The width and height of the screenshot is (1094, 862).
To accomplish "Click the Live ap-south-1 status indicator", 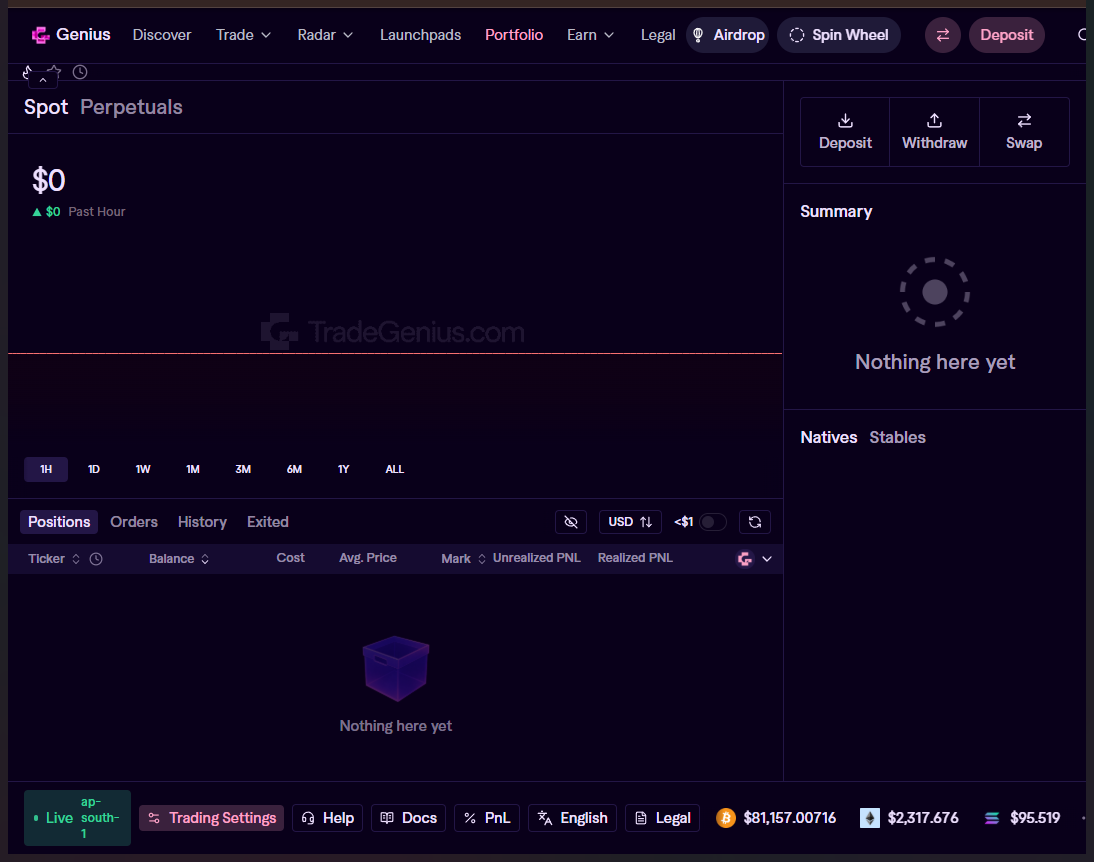I will pyautogui.click(x=77, y=818).
